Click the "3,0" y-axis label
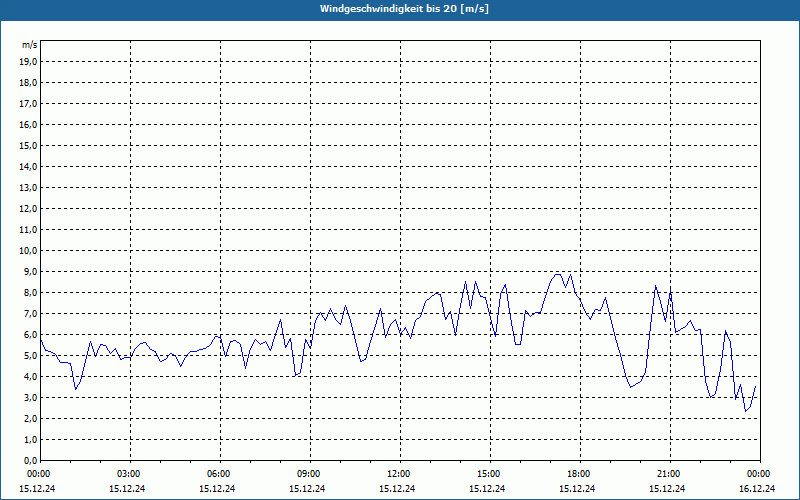The width and height of the screenshot is (800, 500). (x=30, y=397)
